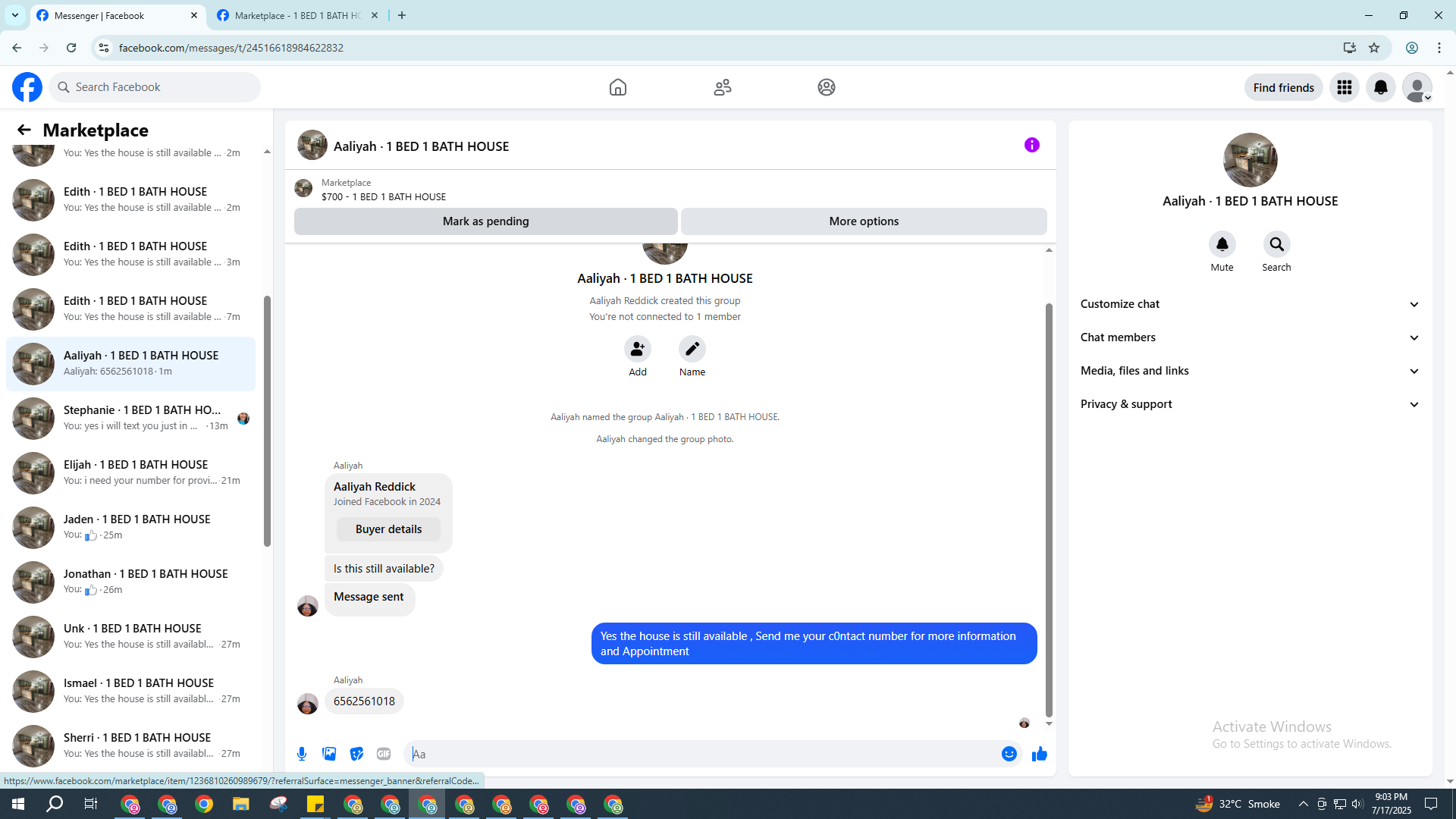
Task: Click the install app icon in address bar
Action: pyautogui.click(x=1350, y=48)
